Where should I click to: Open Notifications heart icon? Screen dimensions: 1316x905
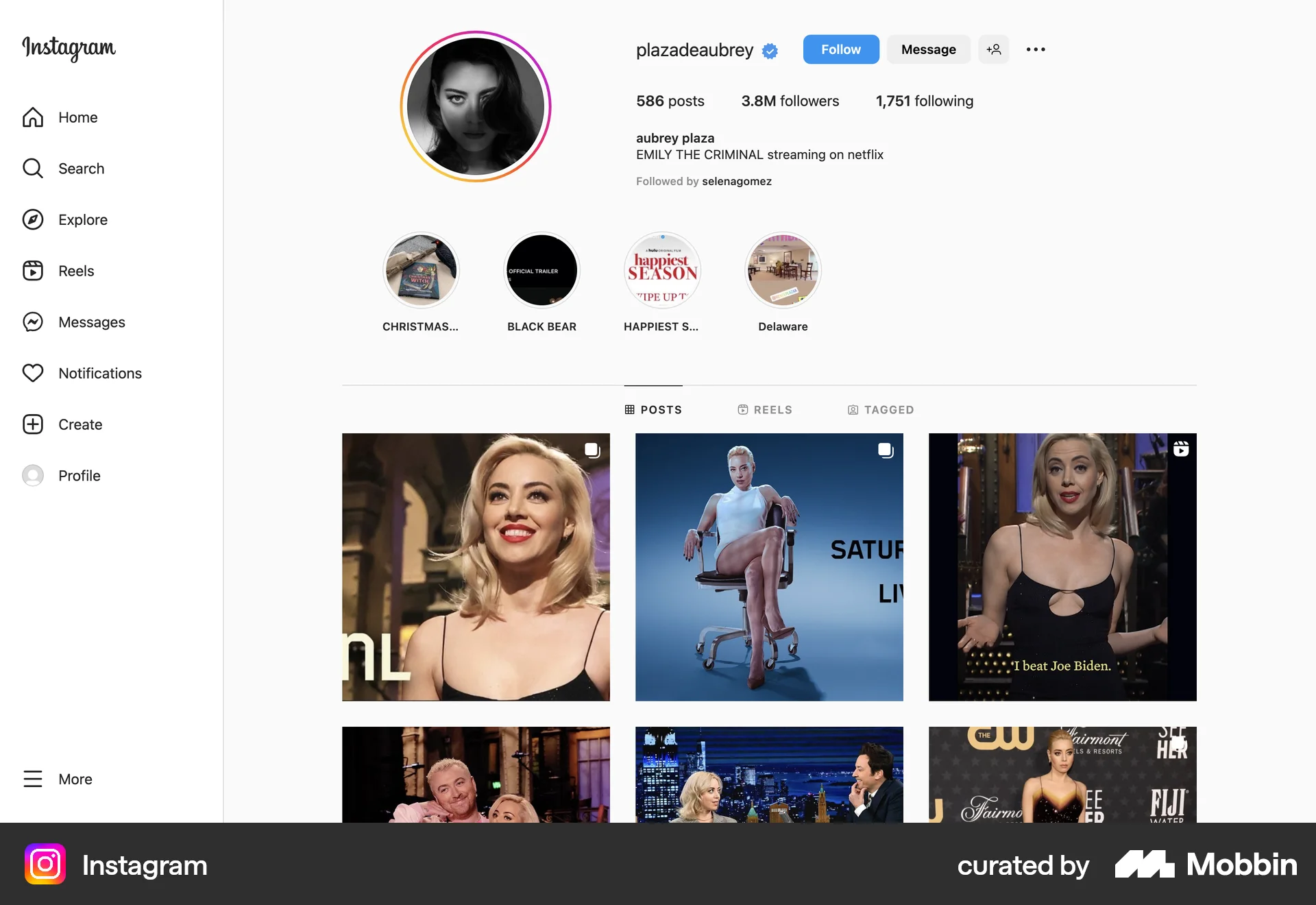pyautogui.click(x=33, y=373)
